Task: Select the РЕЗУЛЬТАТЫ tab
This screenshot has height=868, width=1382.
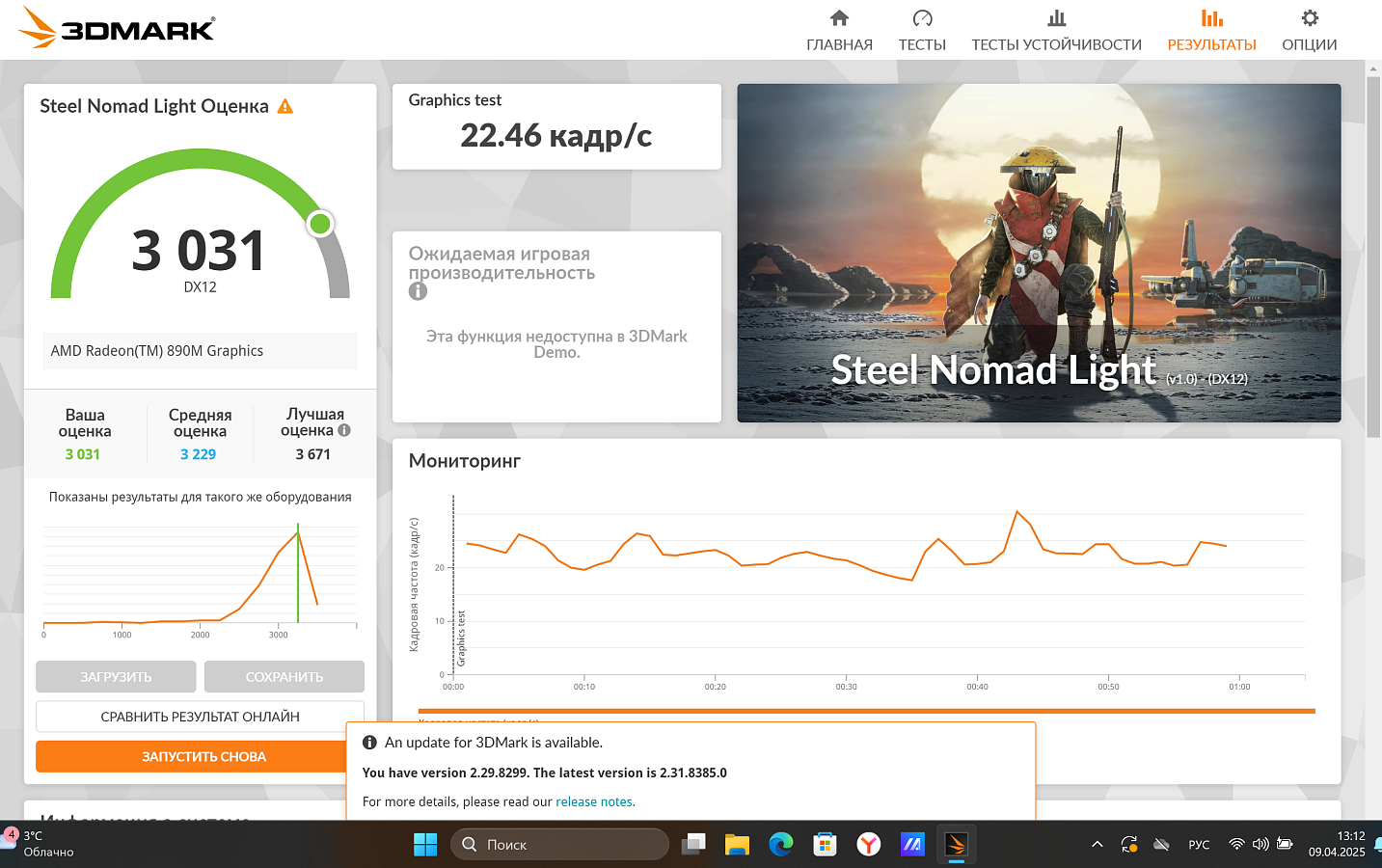Action: click(x=1211, y=30)
